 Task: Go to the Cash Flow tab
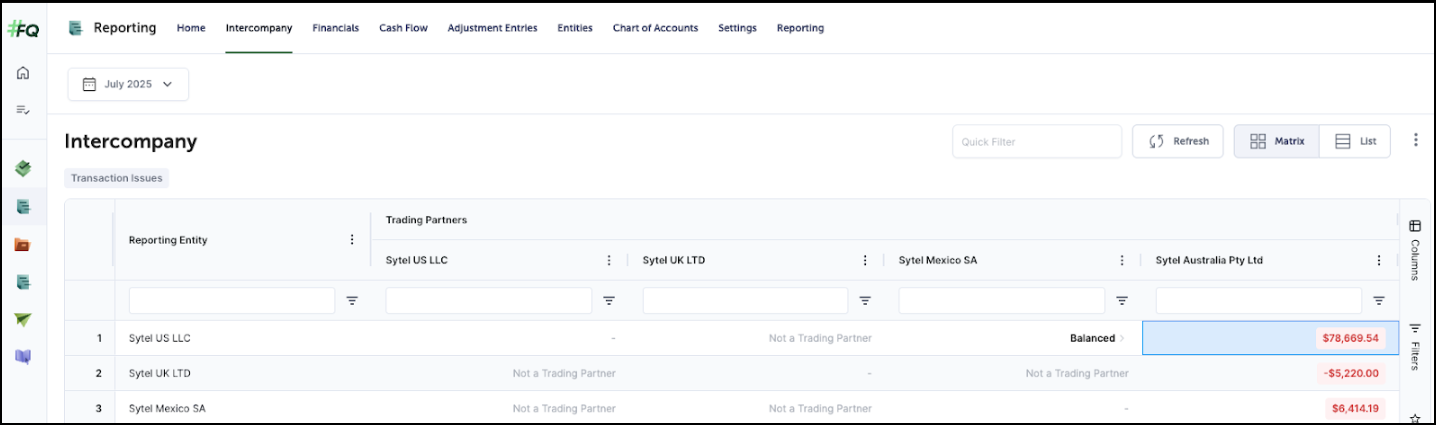tap(403, 28)
